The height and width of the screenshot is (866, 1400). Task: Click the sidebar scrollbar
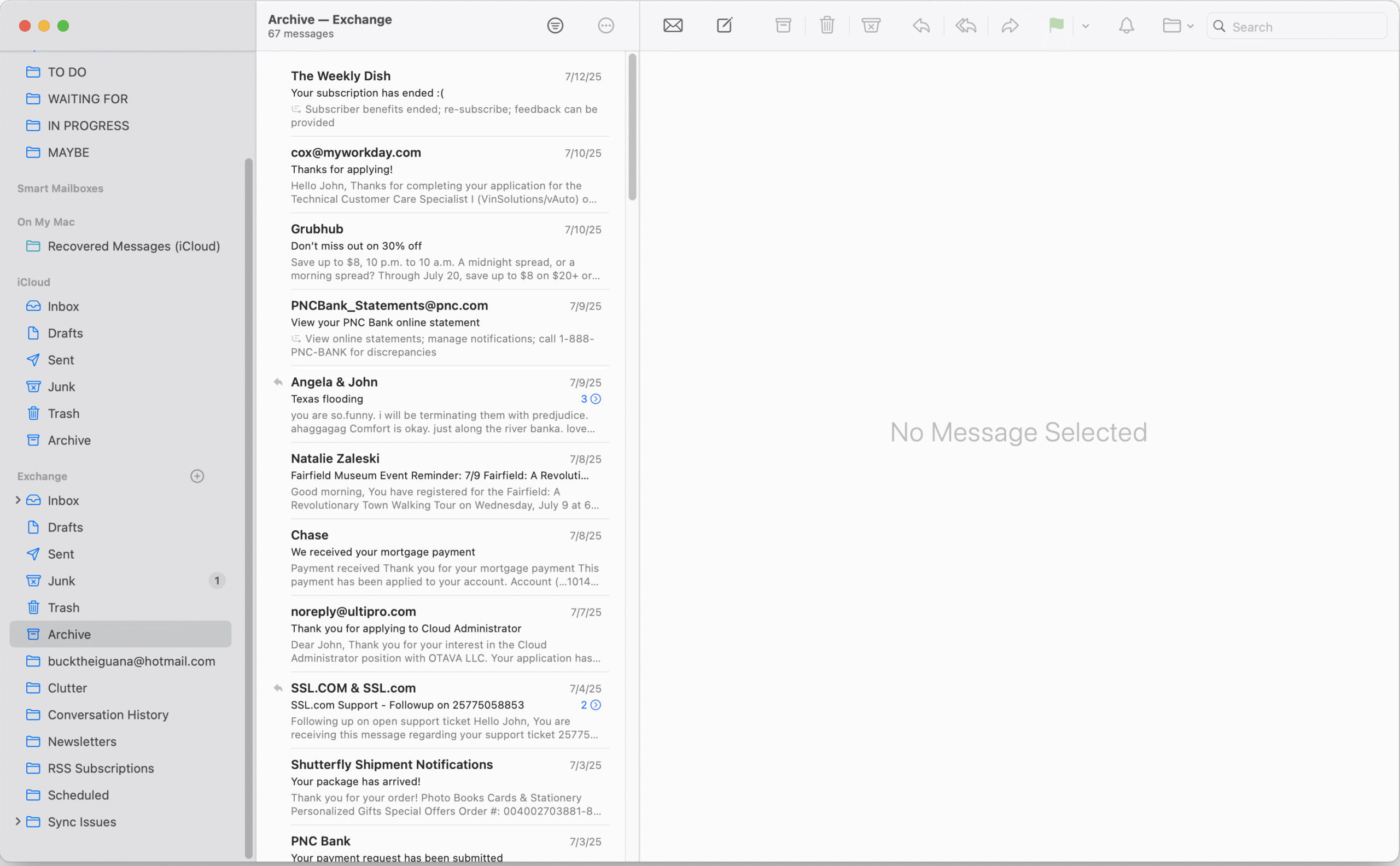click(x=249, y=508)
